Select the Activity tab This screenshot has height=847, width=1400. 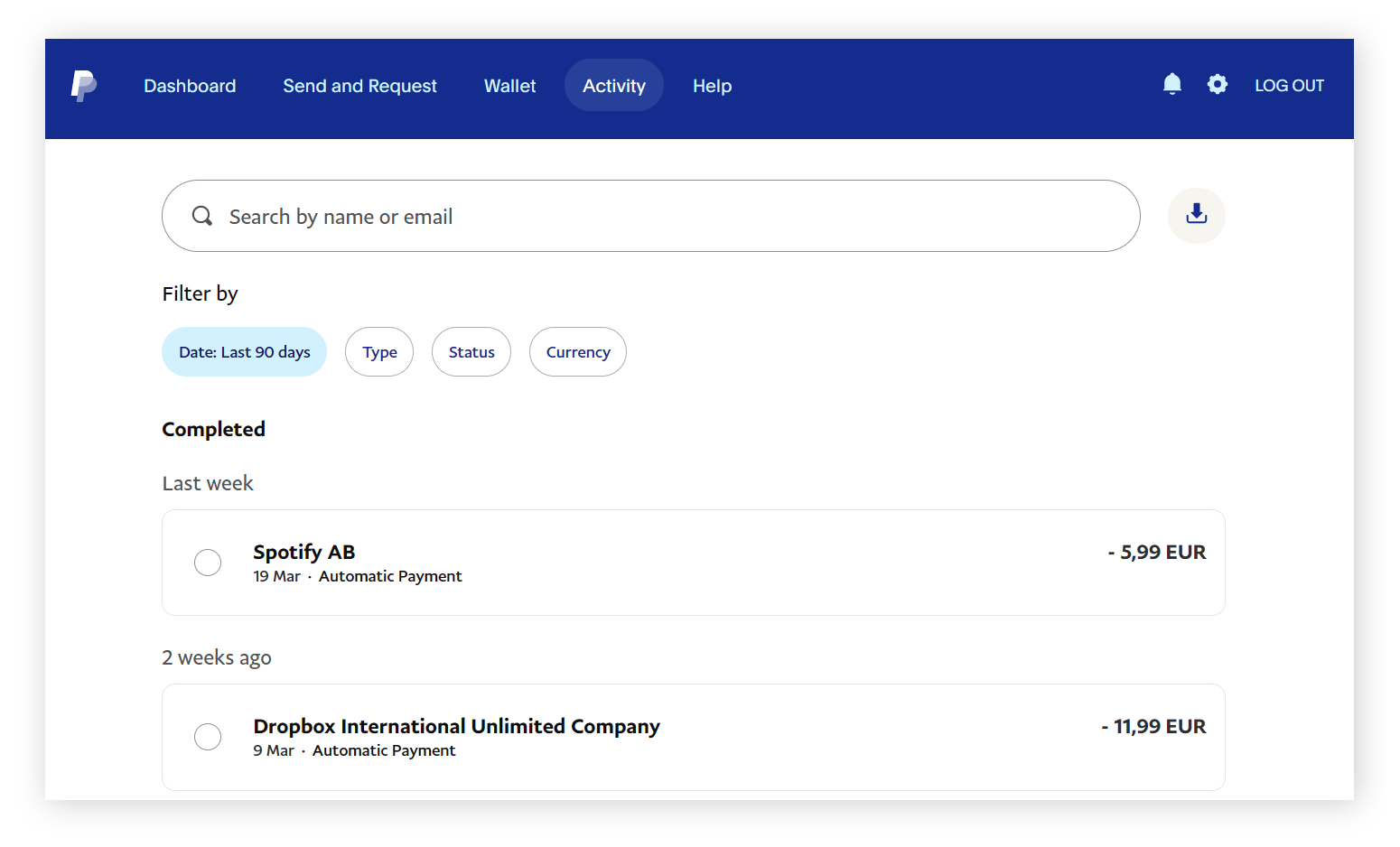[614, 86]
